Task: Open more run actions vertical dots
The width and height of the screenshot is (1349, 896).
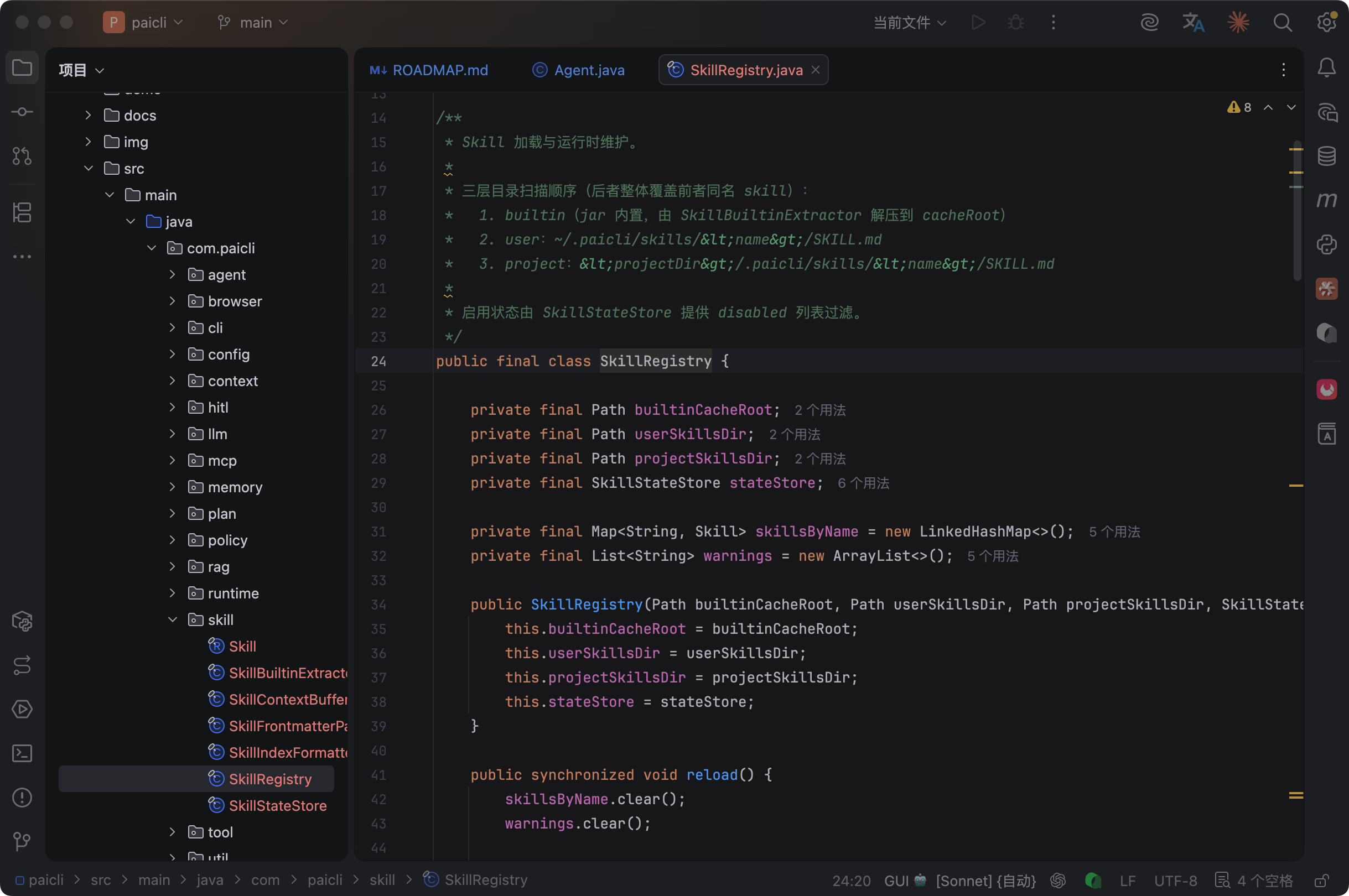Action: [1054, 22]
